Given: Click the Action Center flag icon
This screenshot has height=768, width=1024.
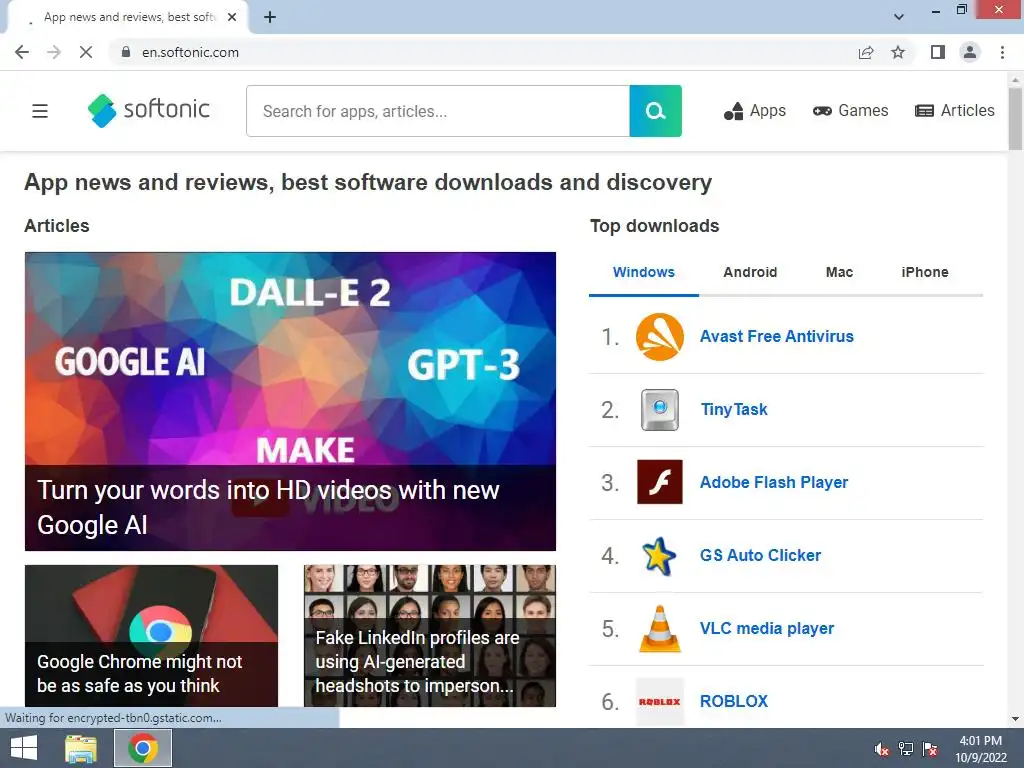Looking at the screenshot, I should pos(930,749).
